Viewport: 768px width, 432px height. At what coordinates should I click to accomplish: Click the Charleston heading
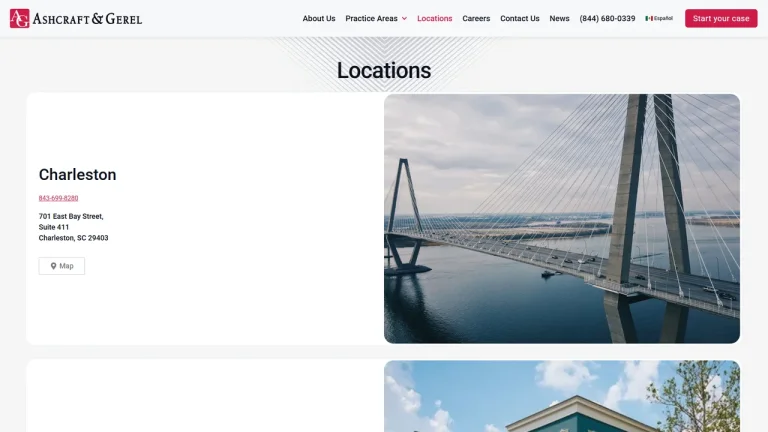click(77, 174)
